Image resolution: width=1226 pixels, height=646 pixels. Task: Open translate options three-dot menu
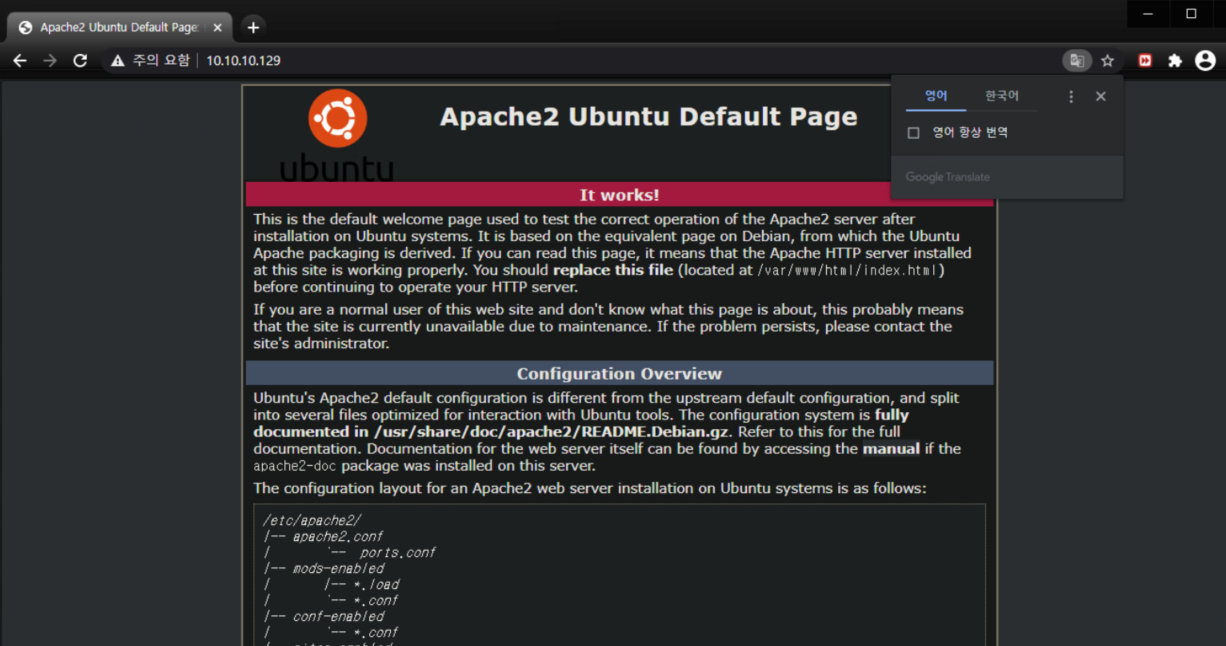(1071, 97)
